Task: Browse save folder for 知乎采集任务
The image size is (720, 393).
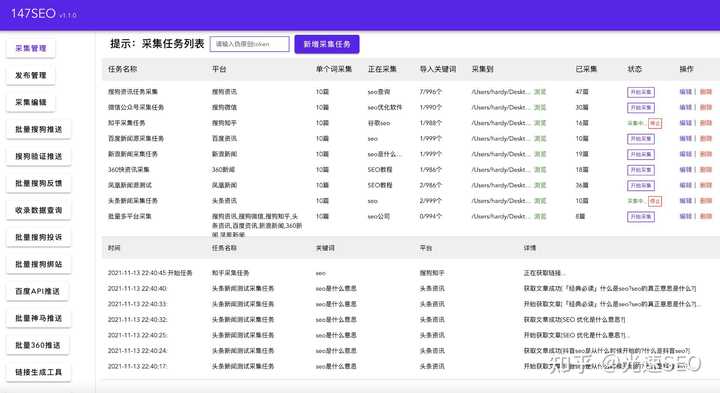Action: (x=540, y=123)
